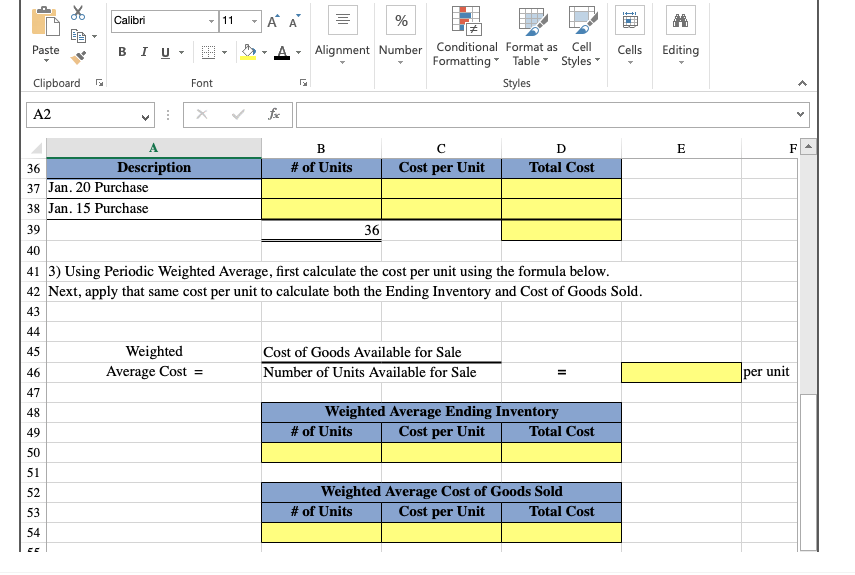Click Cost of Goods Available for Sale
Screen dimensions: 855x575
[x=362, y=353]
